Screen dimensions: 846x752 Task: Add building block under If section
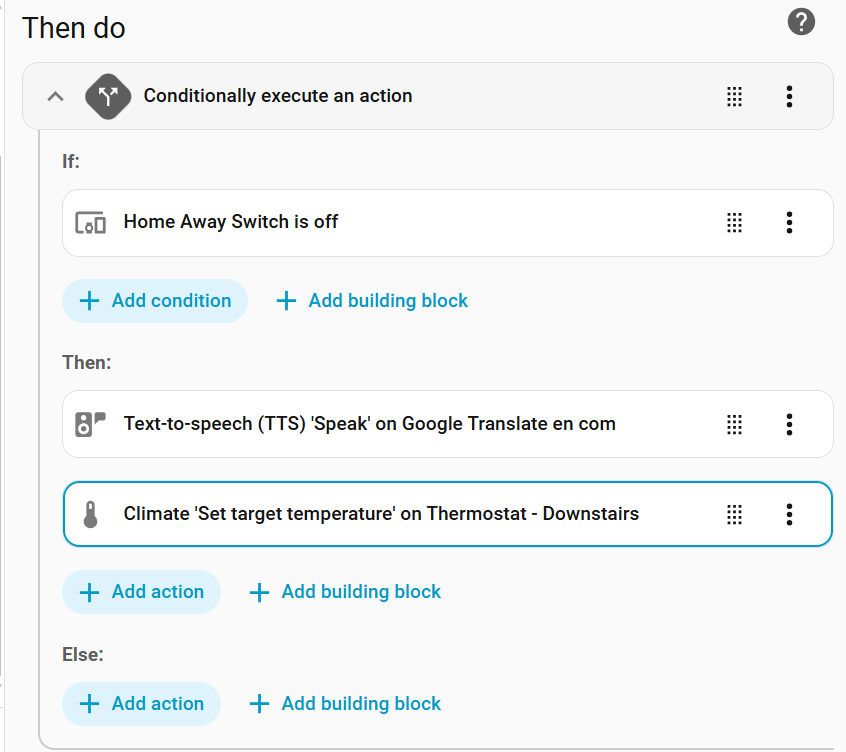(372, 301)
